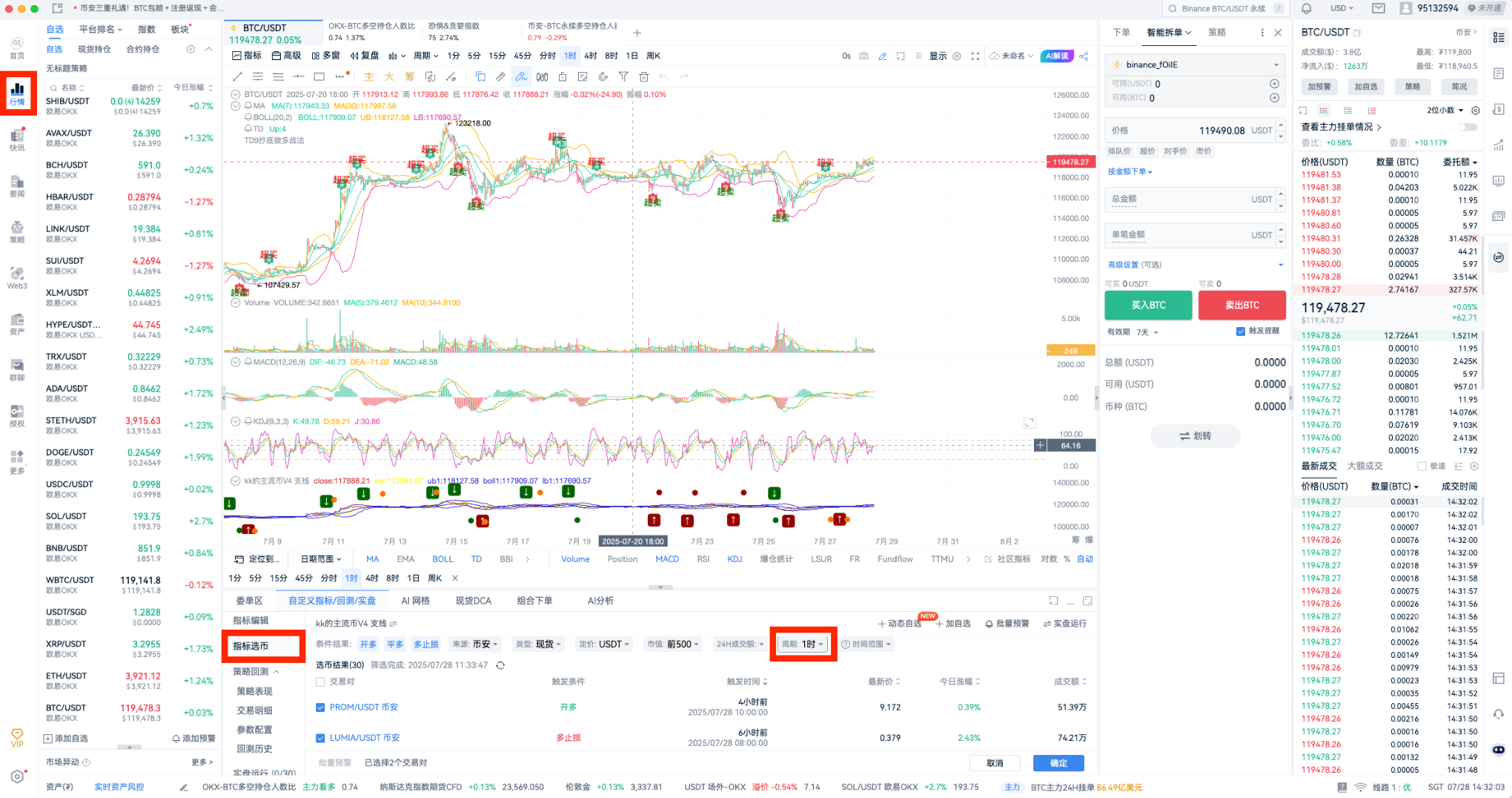Image resolution: width=1512 pixels, height=798 pixels.
Task: Open the 行情 market sidebar icon
Action: coord(17,93)
